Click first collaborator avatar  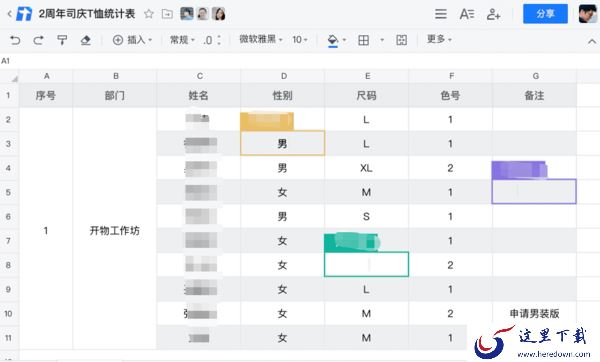(187, 14)
